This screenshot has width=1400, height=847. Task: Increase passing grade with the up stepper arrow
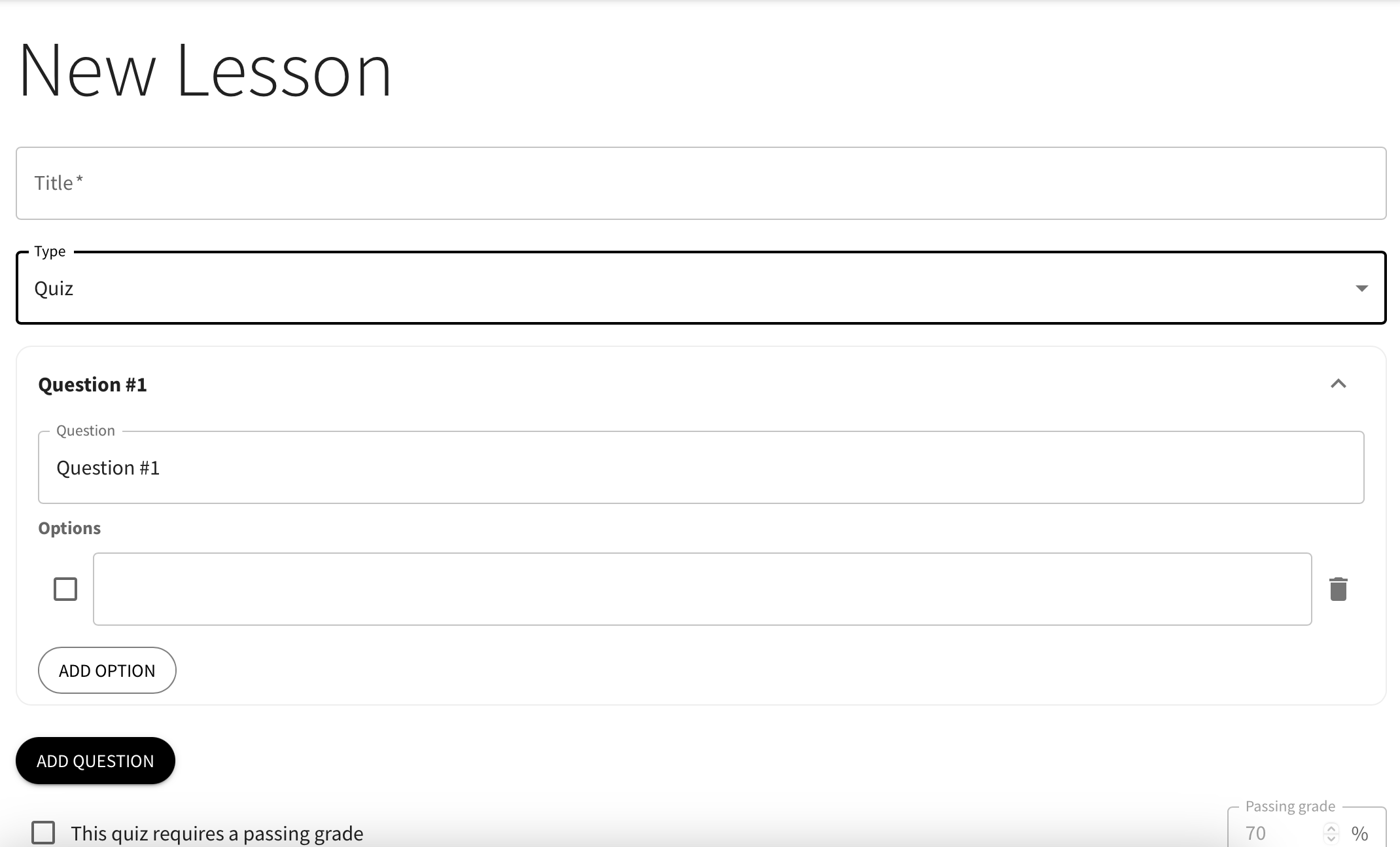tap(1333, 828)
